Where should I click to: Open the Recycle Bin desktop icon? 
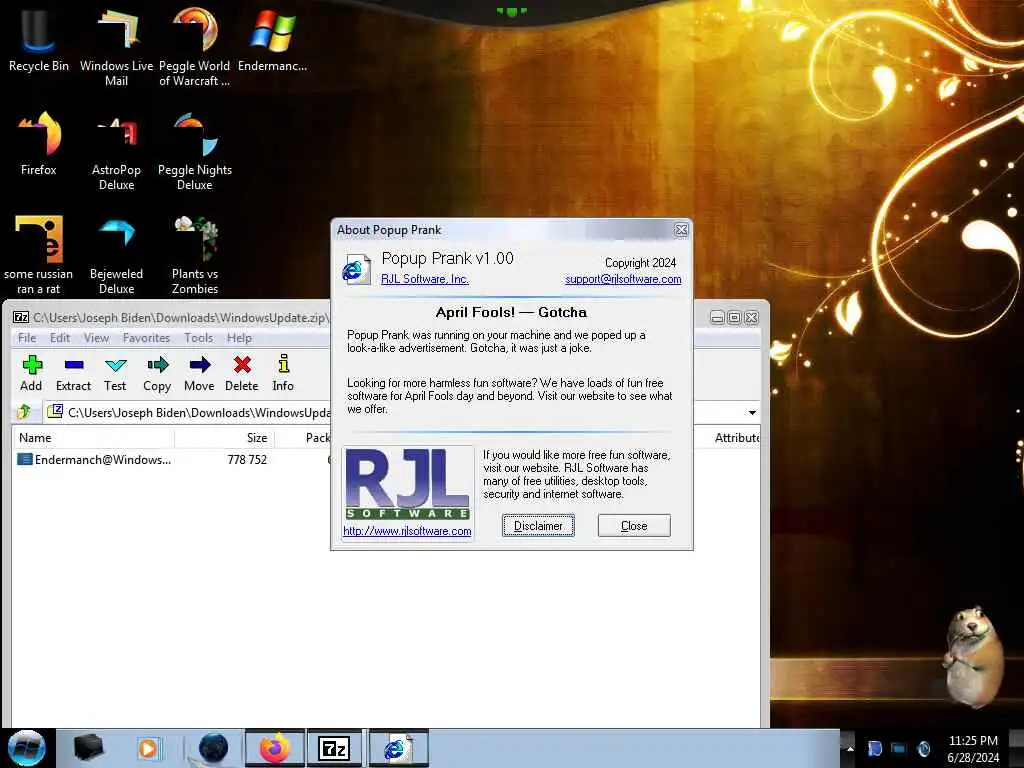point(39,39)
